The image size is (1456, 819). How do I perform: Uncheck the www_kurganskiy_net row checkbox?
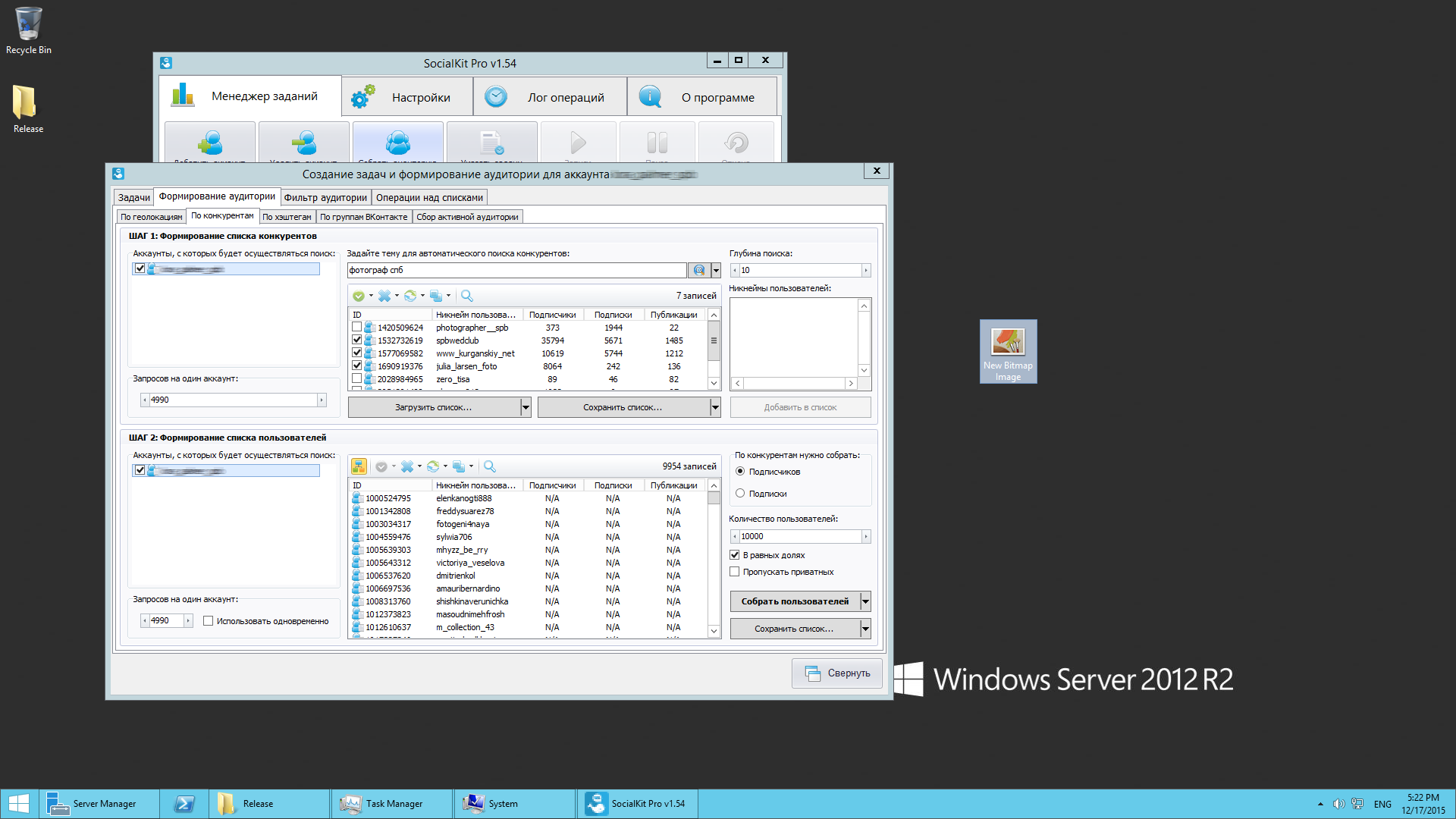point(356,353)
